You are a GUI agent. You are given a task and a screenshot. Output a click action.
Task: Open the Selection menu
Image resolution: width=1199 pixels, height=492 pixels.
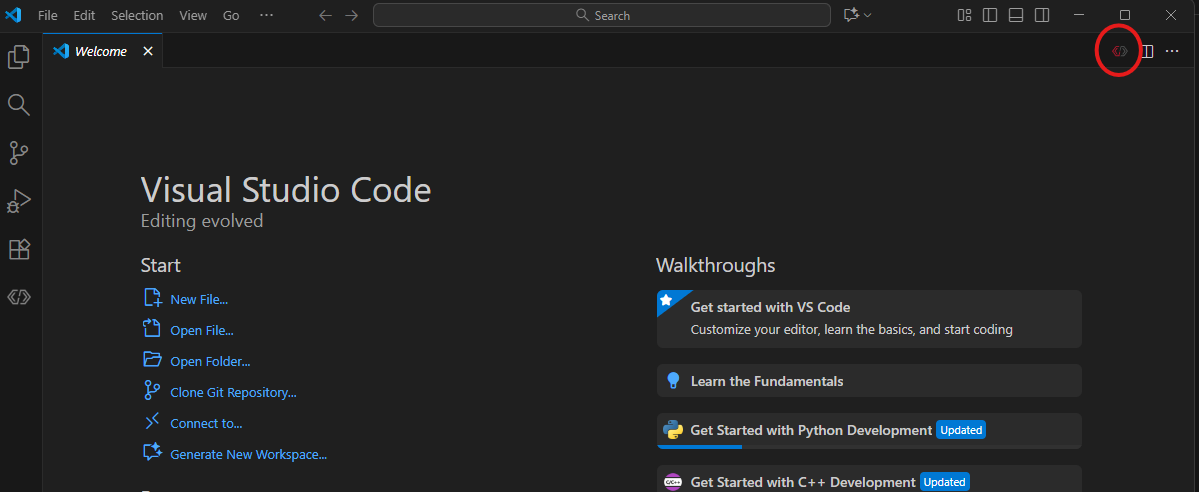tap(137, 15)
